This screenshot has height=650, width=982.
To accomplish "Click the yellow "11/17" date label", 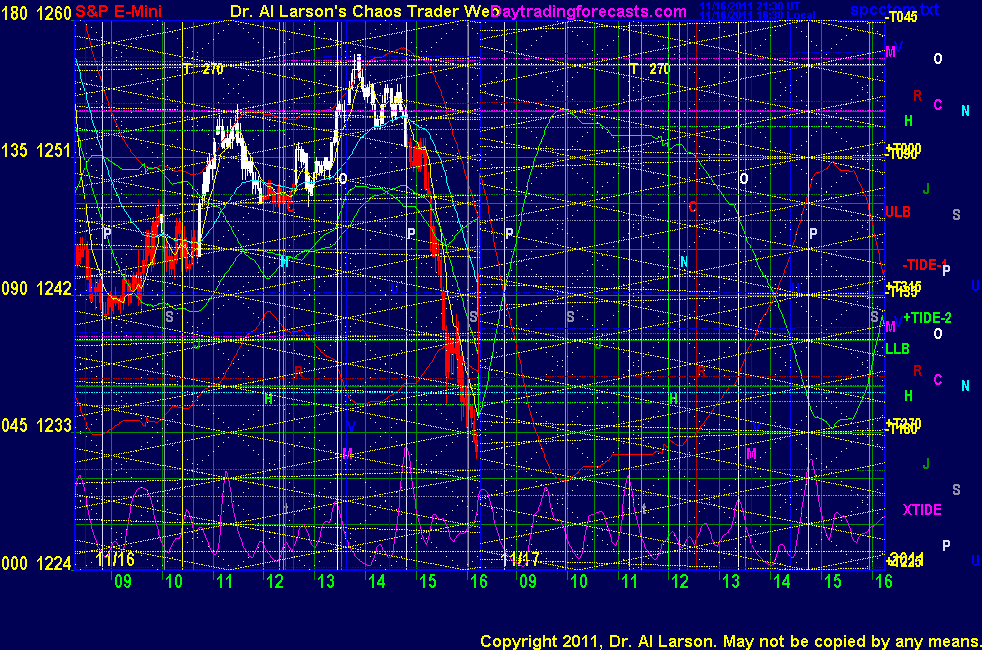I will point(520,559).
